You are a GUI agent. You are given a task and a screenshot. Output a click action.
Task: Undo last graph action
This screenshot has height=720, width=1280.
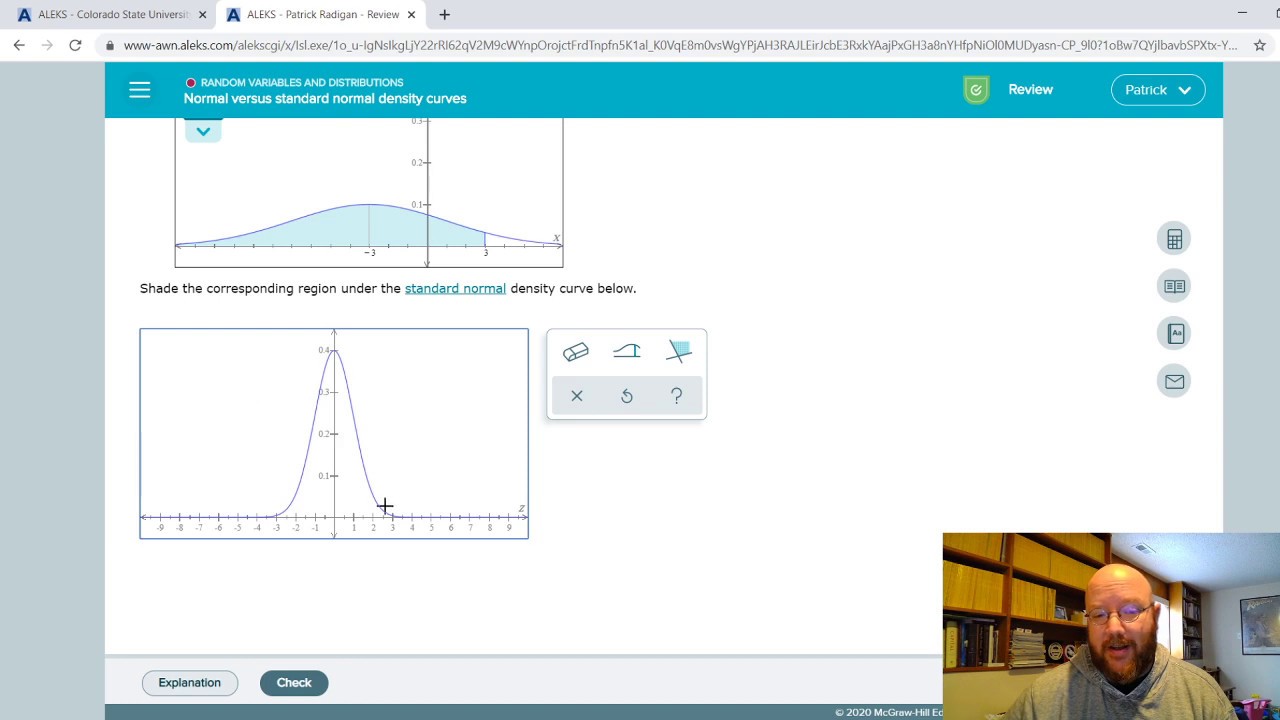(x=627, y=396)
